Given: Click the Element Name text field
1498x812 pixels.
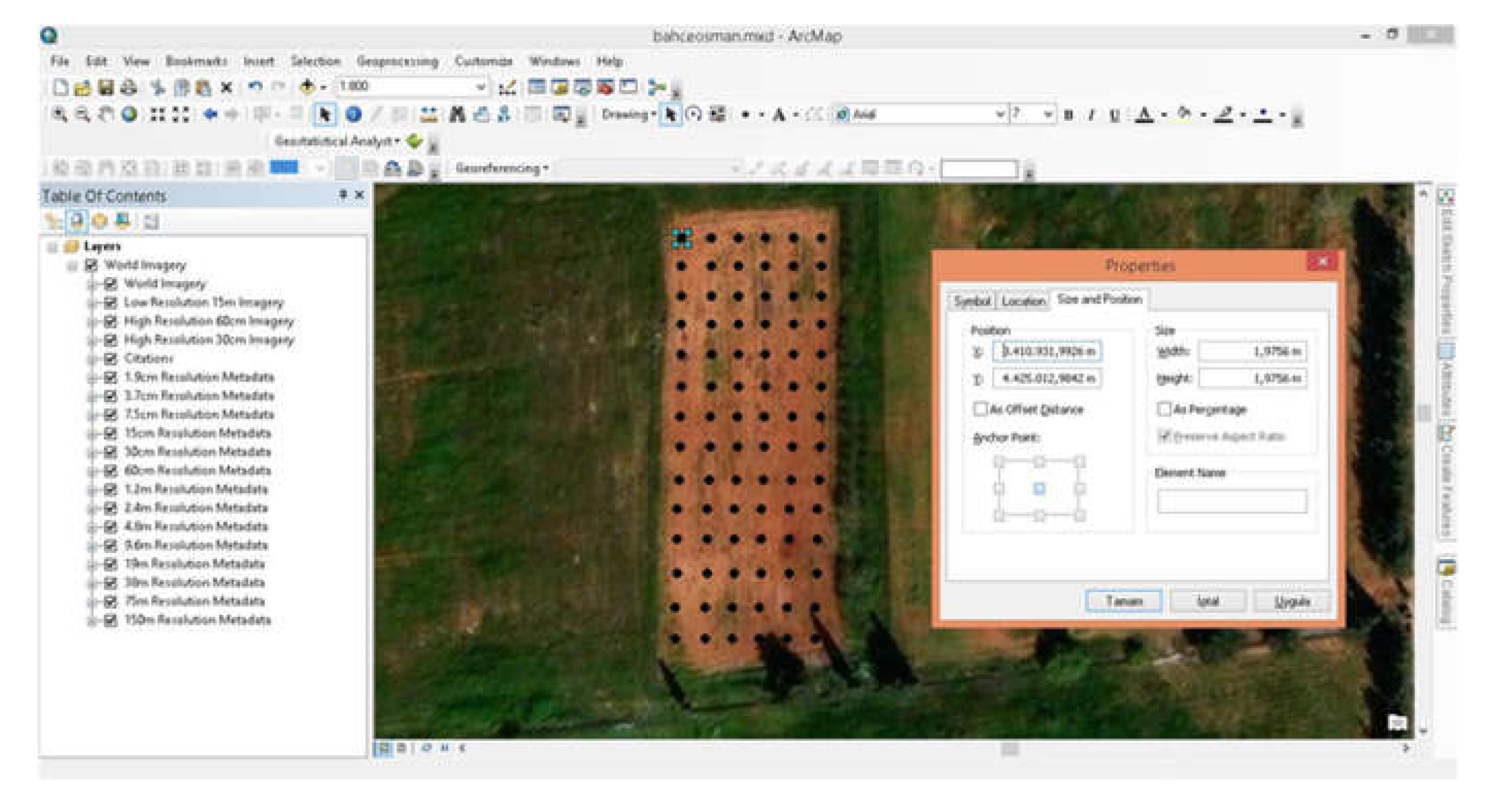Looking at the screenshot, I should click(1232, 502).
